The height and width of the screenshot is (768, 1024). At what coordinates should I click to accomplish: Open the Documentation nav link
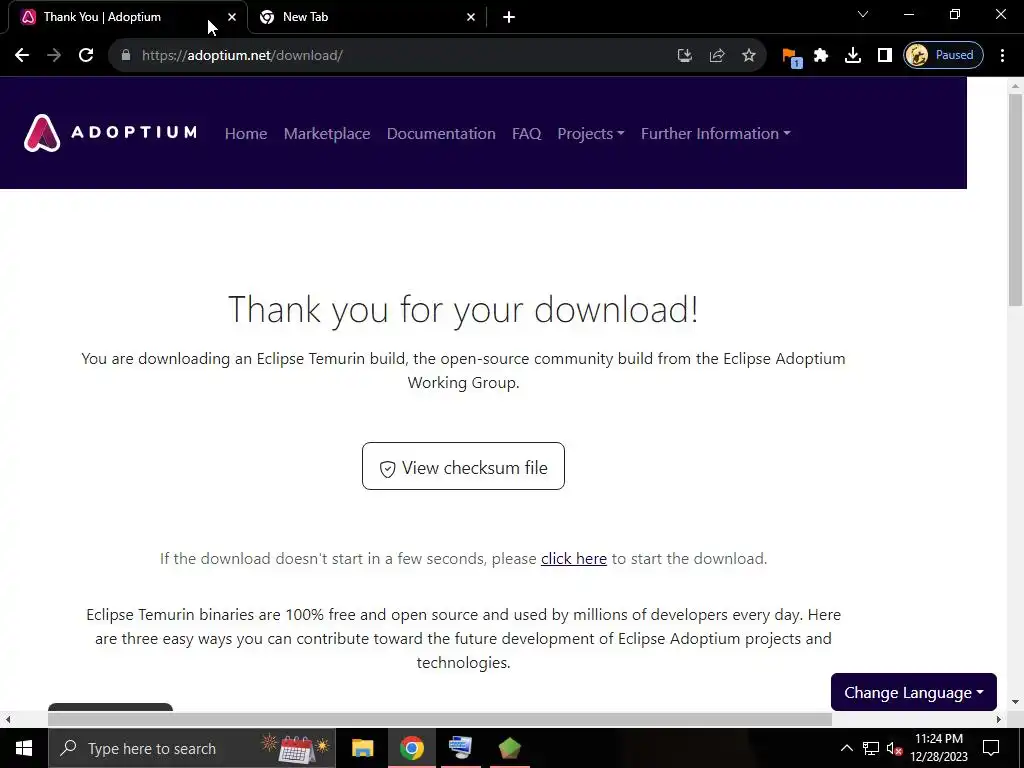[441, 133]
